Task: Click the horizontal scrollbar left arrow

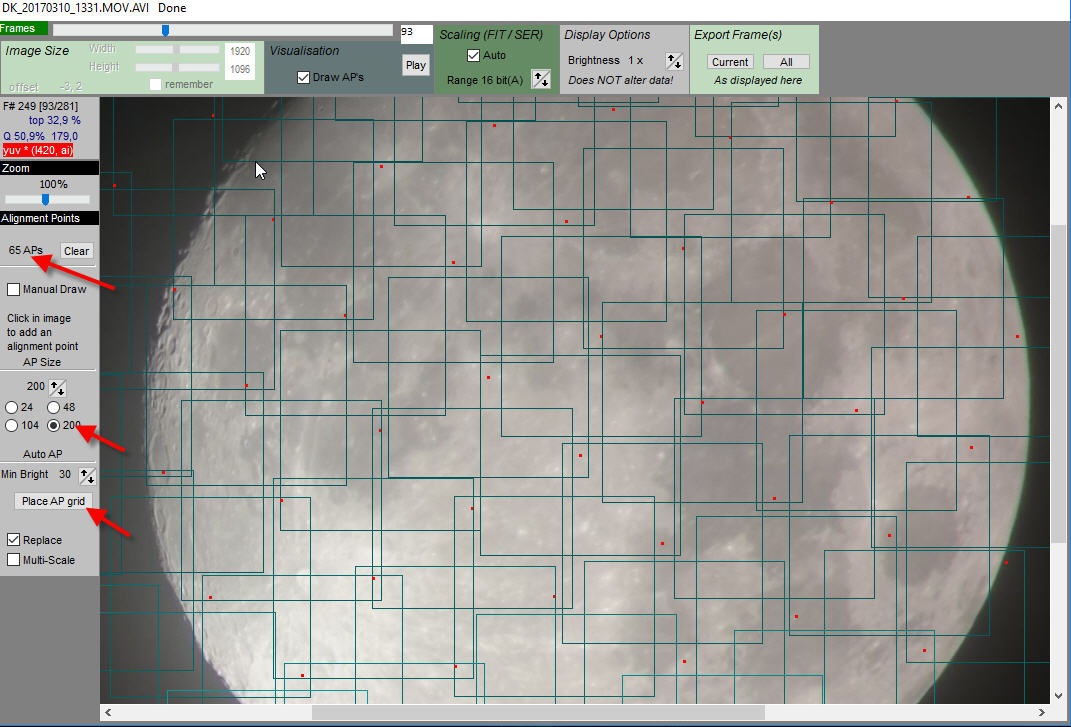Action: click(x=108, y=712)
